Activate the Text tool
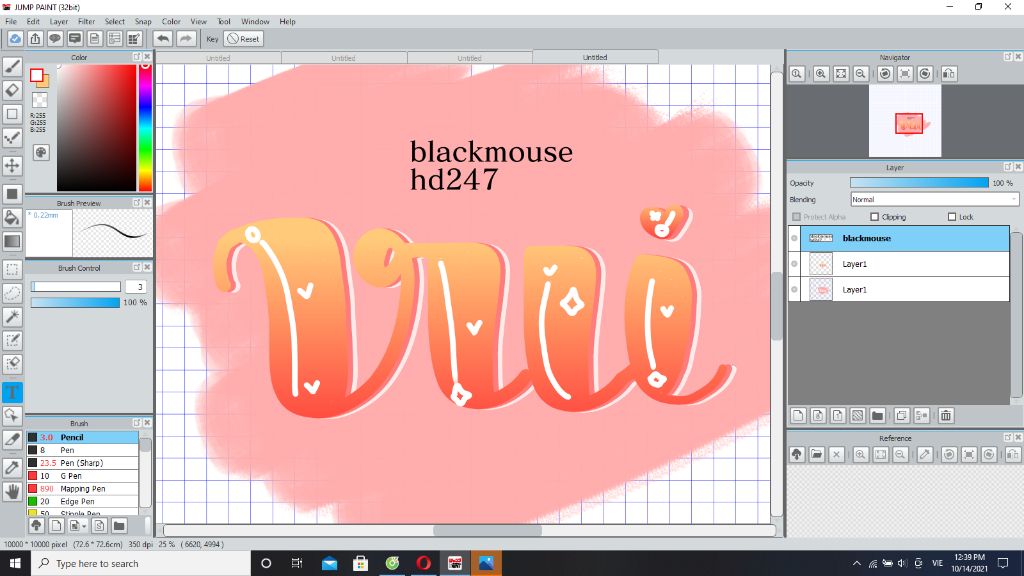The image size is (1024, 576). pyautogui.click(x=12, y=392)
